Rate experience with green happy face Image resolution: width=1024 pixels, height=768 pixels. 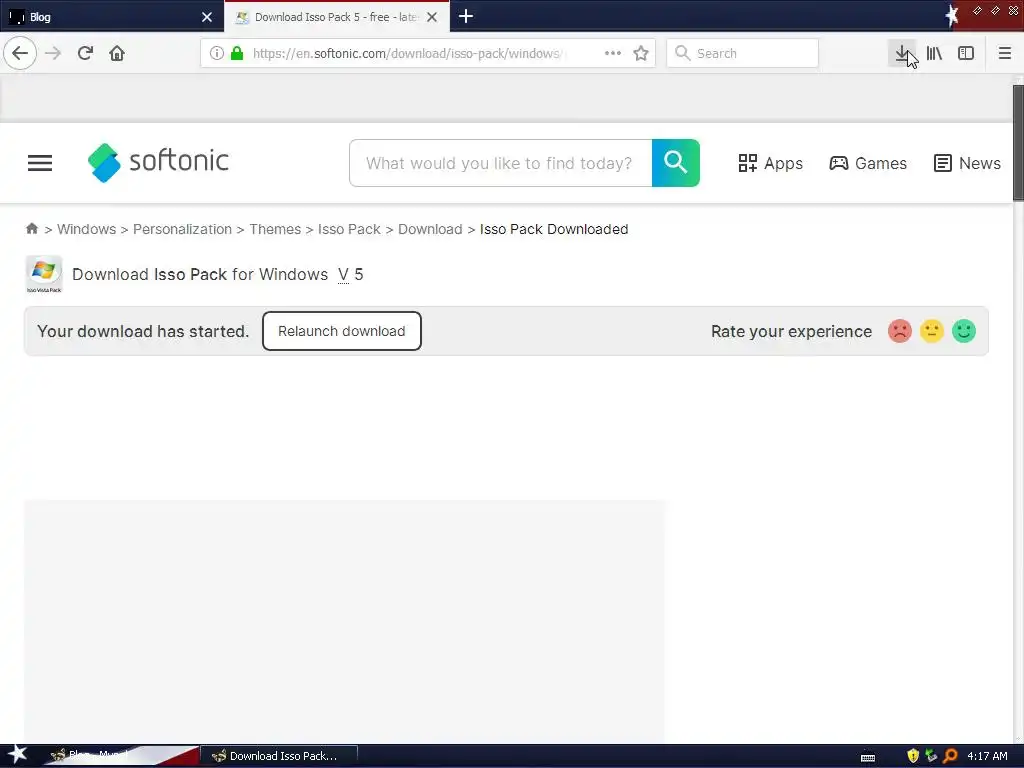point(963,331)
